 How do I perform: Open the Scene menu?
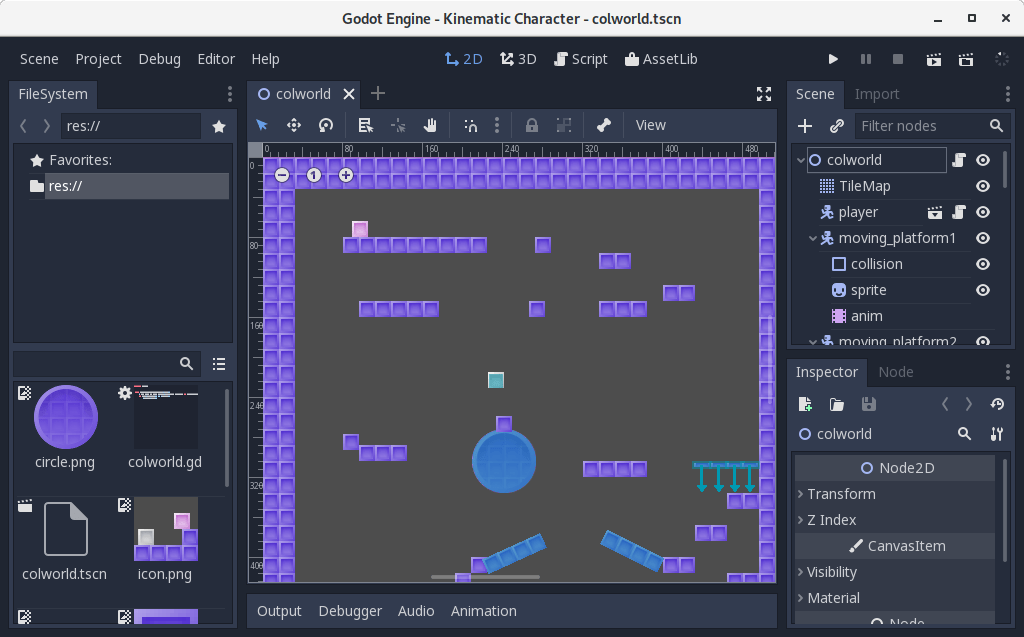[x=39, y=59]
